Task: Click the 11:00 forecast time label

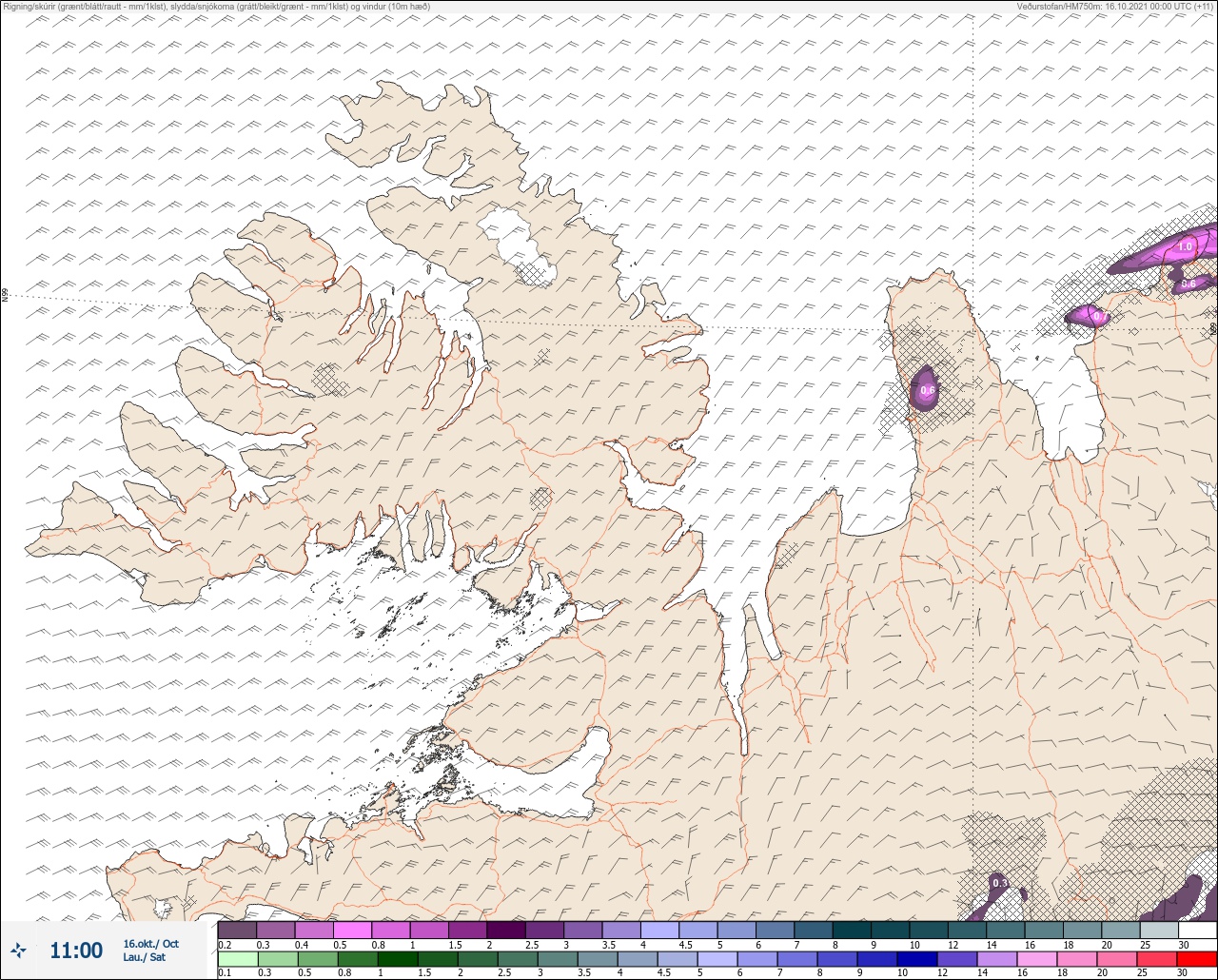Action: [76, 951]
